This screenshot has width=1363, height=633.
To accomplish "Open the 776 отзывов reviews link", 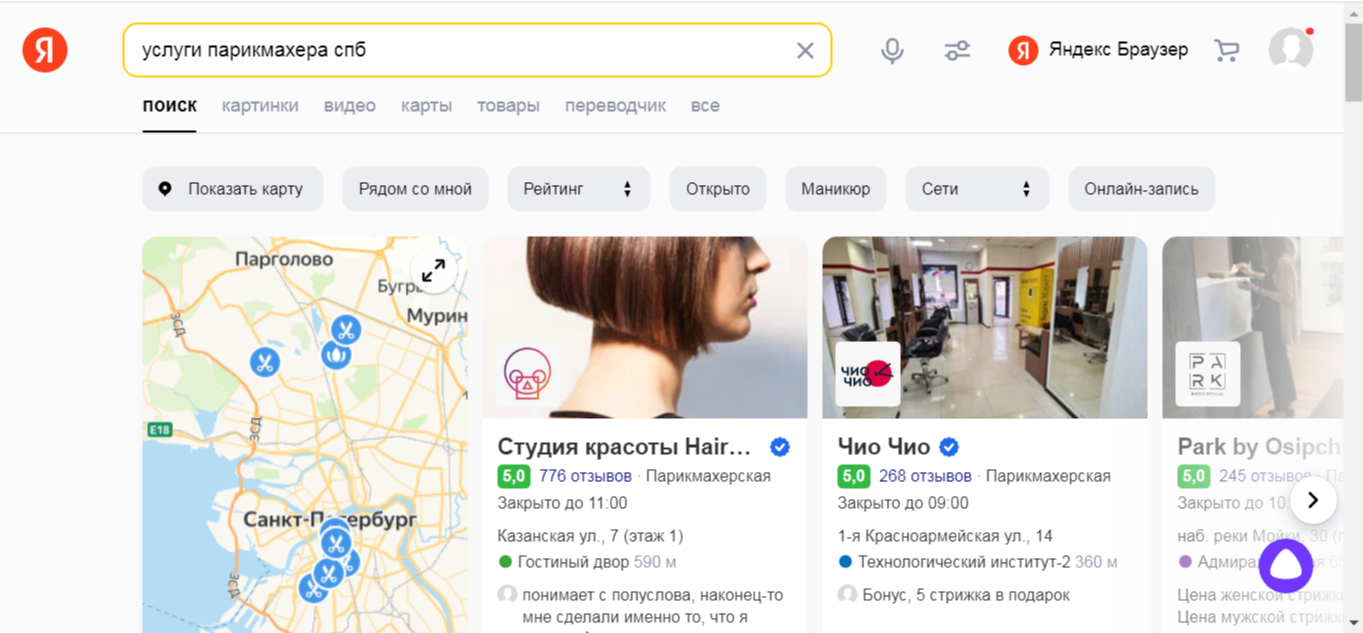I will pyautogui.click(x=585, y=476).
